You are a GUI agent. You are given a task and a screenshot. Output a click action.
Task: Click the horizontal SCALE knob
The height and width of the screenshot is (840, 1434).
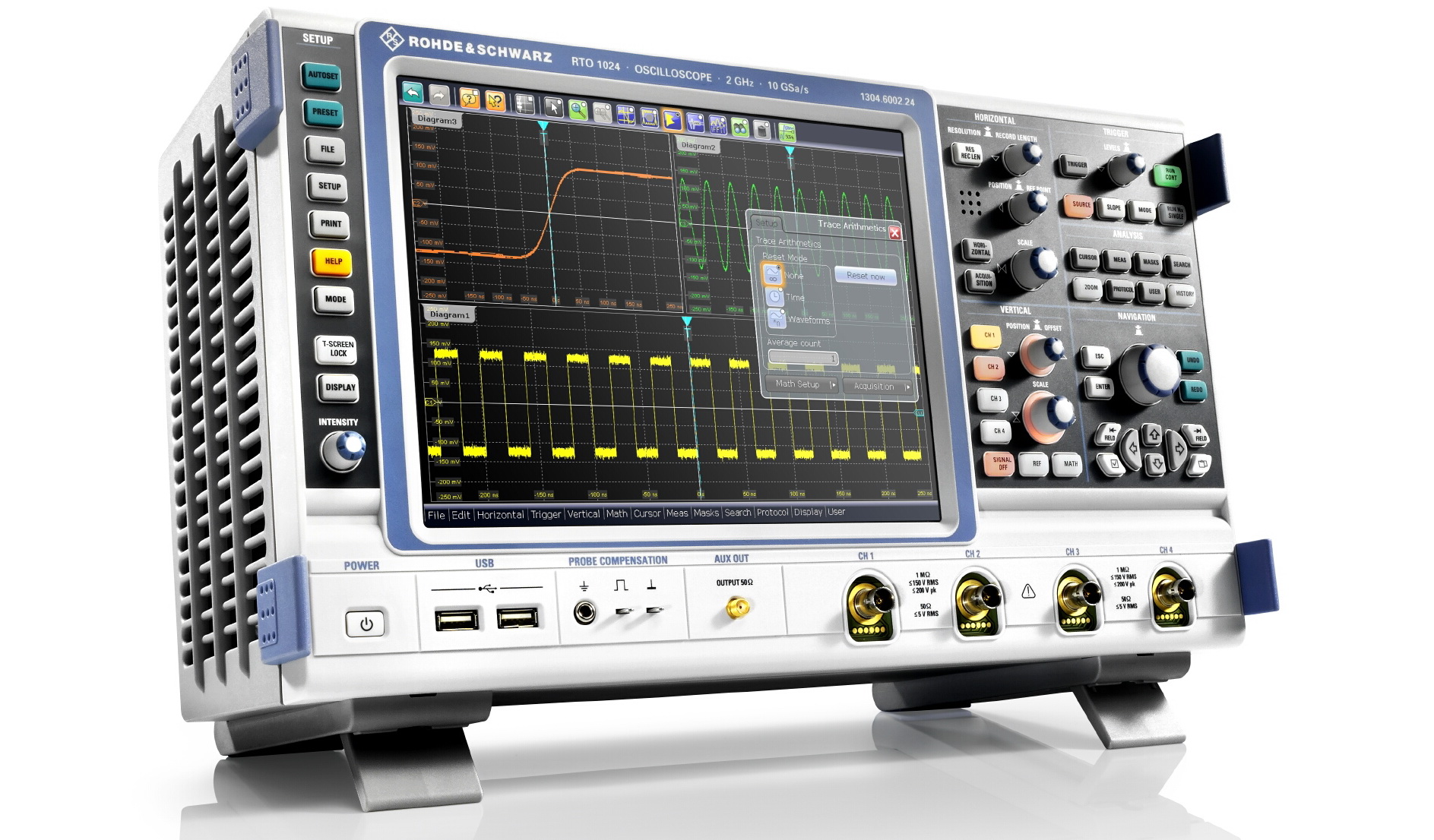1035,267
